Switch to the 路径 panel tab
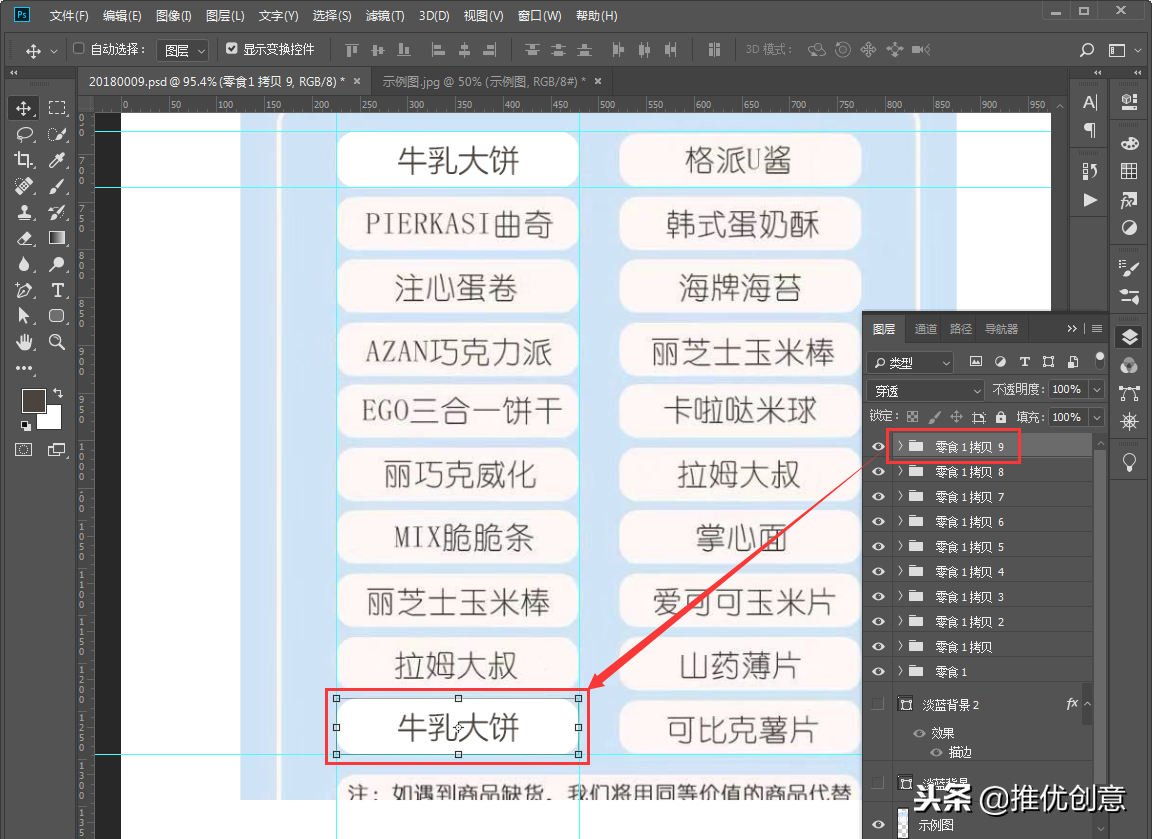The height and width of the screenshot is (839, 1152). (960, 329)
